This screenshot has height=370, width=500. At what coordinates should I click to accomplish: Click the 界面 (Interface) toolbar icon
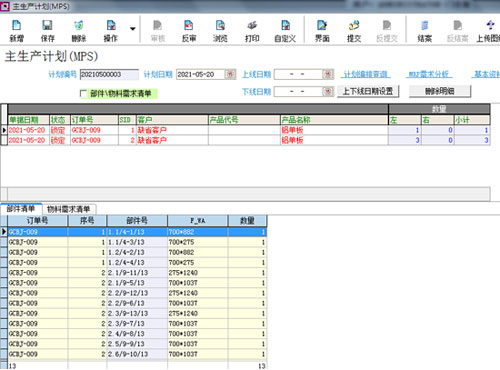(322, 31)
